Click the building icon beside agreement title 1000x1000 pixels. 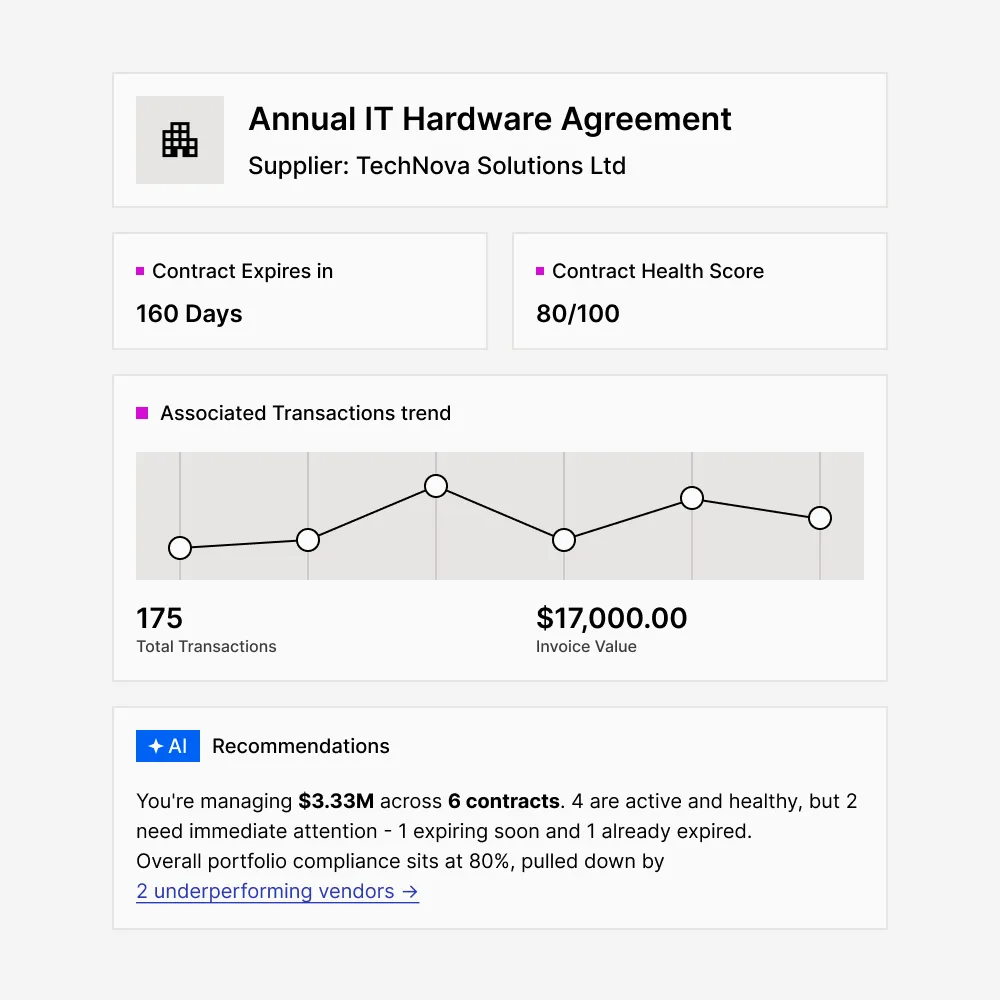pyautogui.click(x=180, y=140)
